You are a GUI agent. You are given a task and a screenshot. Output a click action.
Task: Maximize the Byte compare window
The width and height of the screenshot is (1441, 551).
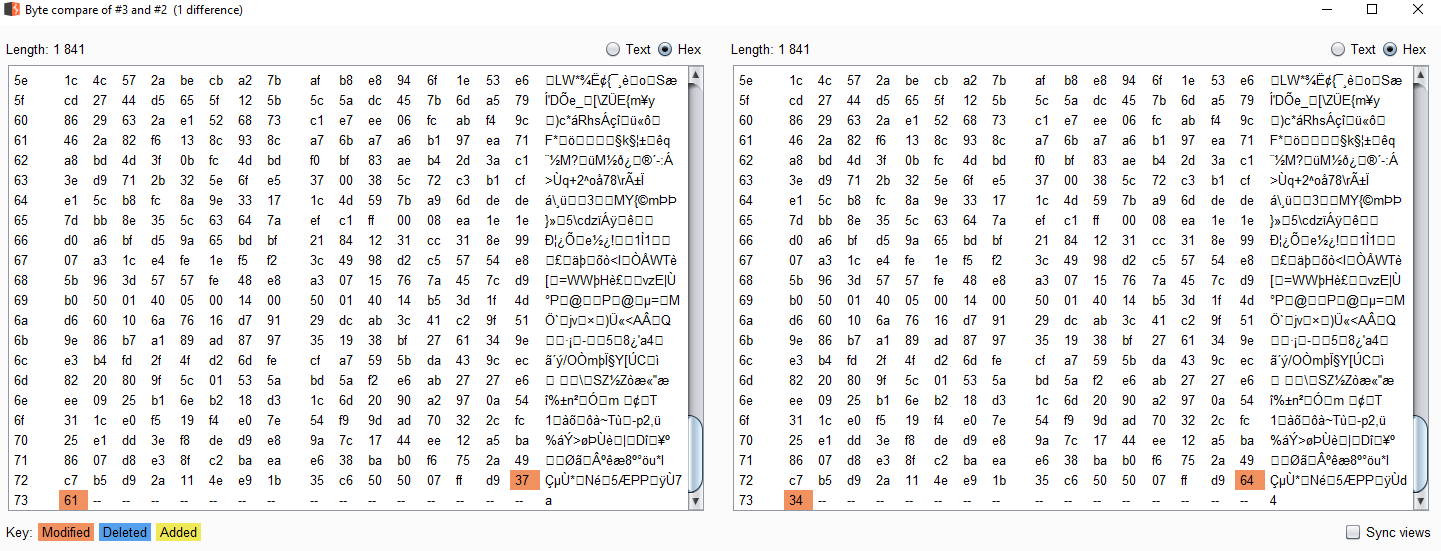pyautogui.click(x=1371, y=10)
